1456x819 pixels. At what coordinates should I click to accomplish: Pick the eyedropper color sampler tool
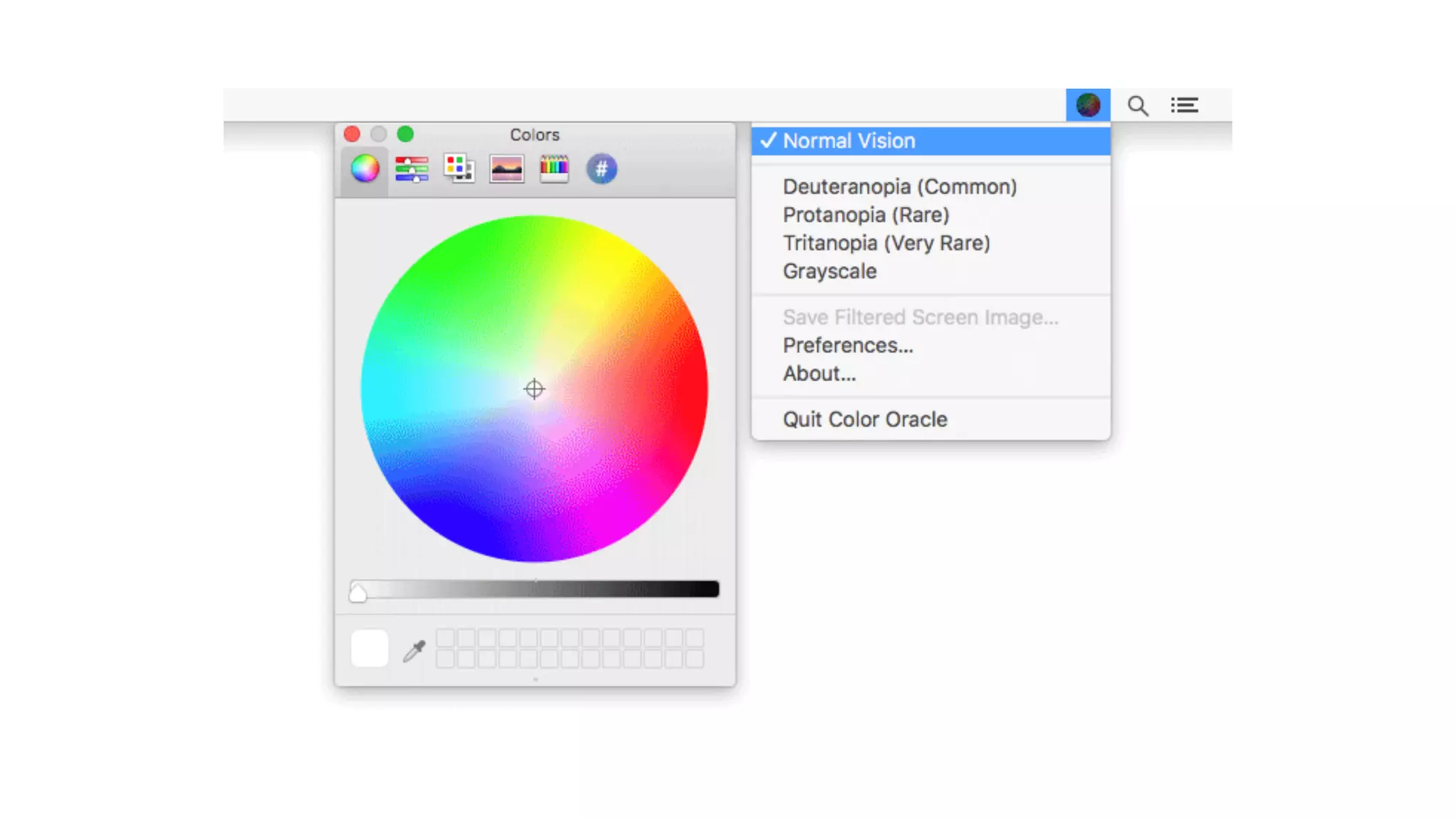click(x=414, y=651)
